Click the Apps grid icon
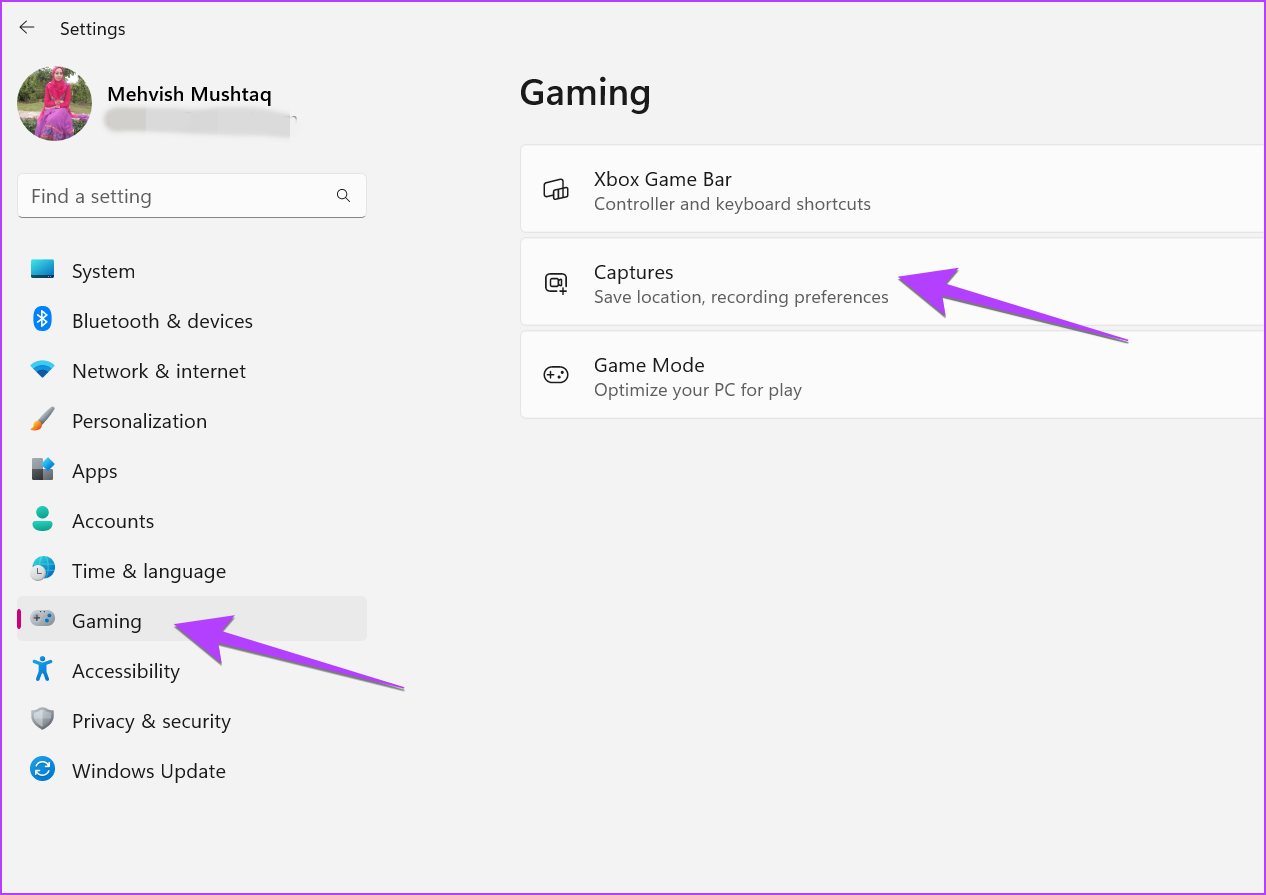This screenshot has width=1266, height=895. click(42, 470)
